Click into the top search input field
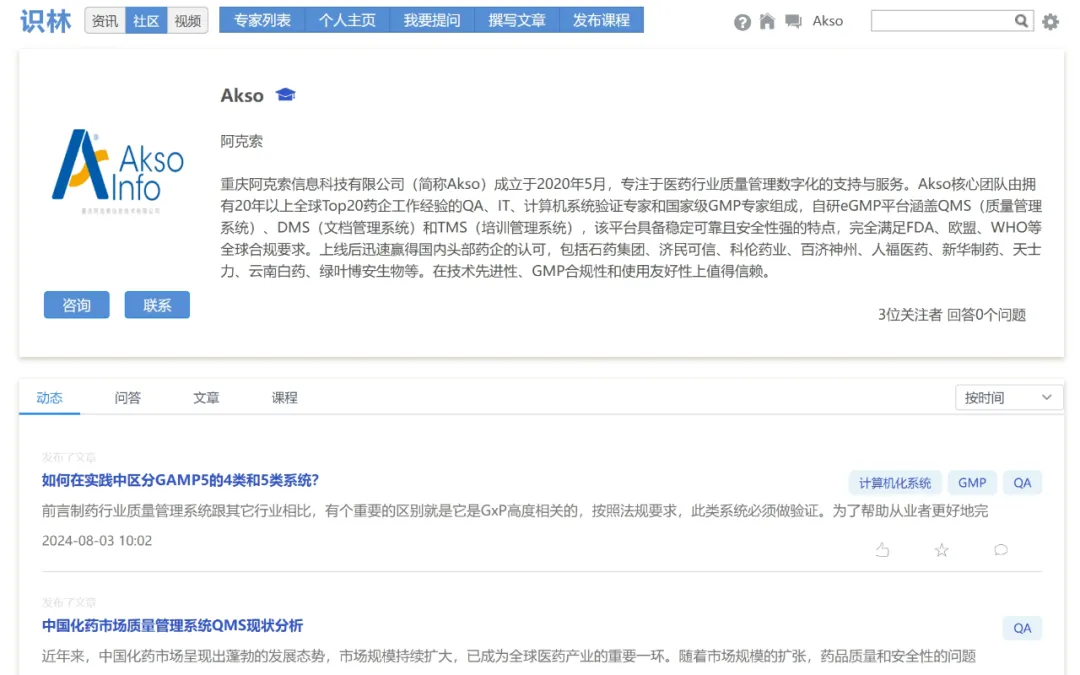The width and height of the screenshot is (1080, 675). pyautogui.click(x=940, y=21)
